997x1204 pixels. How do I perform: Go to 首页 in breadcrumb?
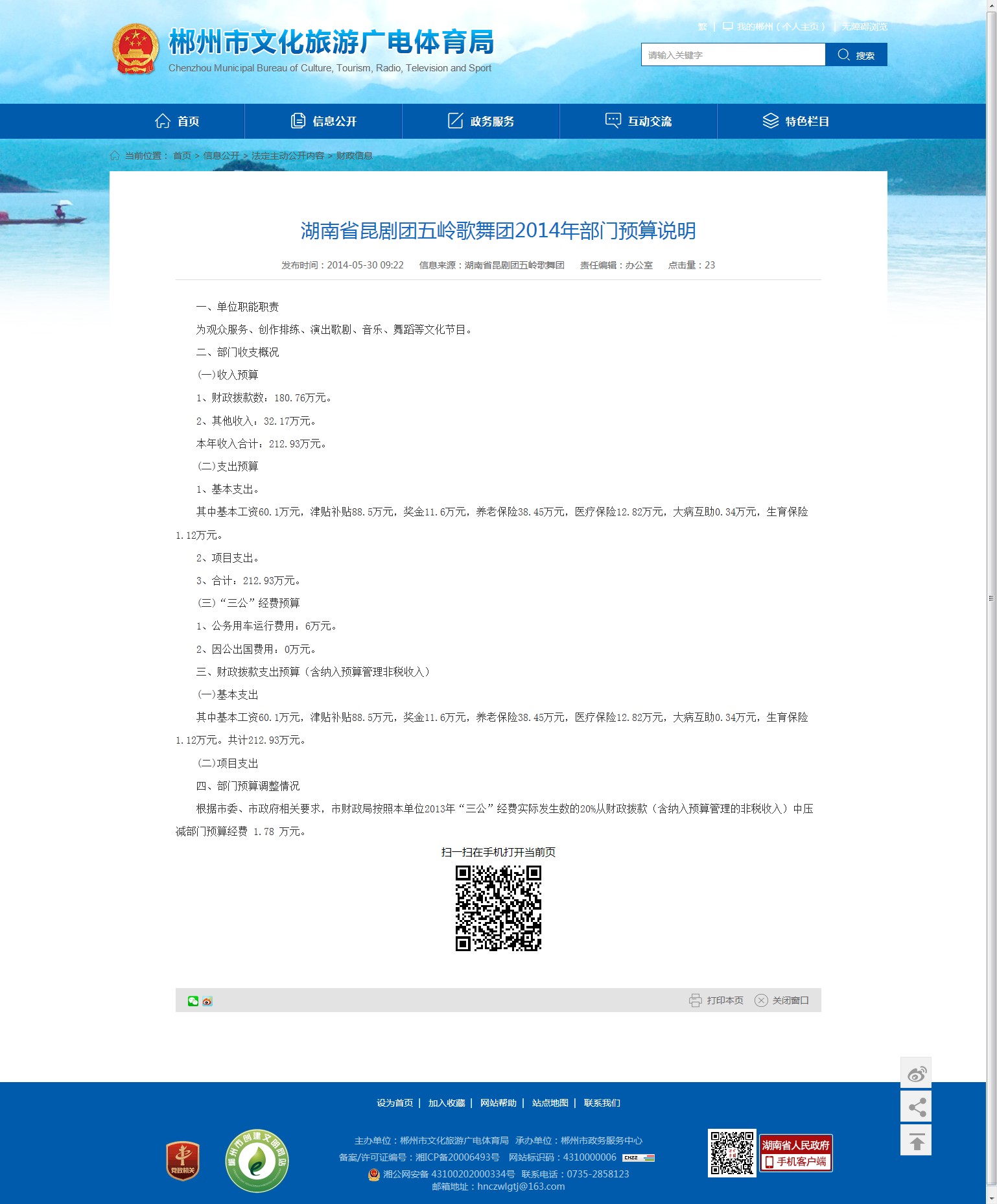pos(182,156)
